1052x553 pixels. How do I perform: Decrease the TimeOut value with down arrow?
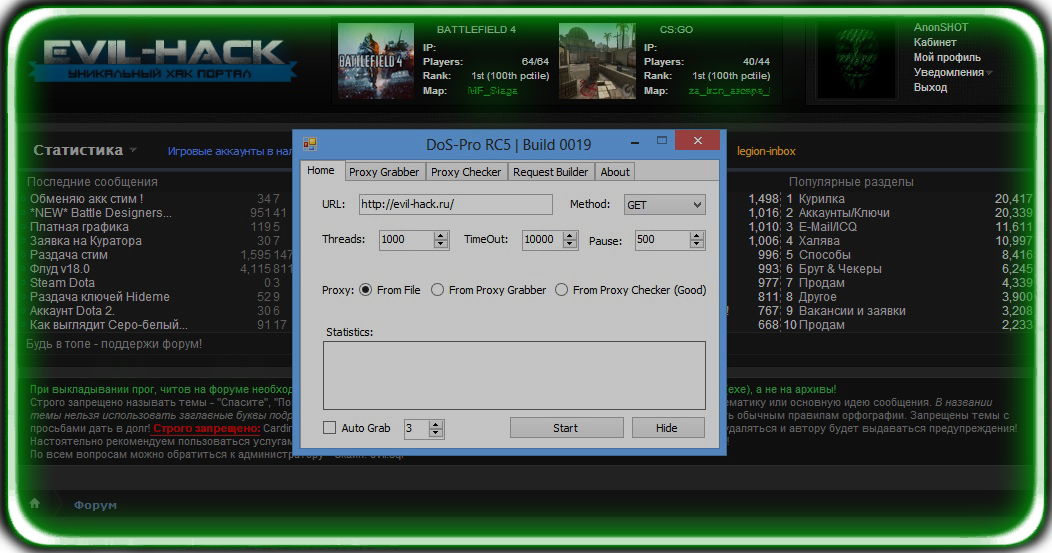click(x=570, y=244)
